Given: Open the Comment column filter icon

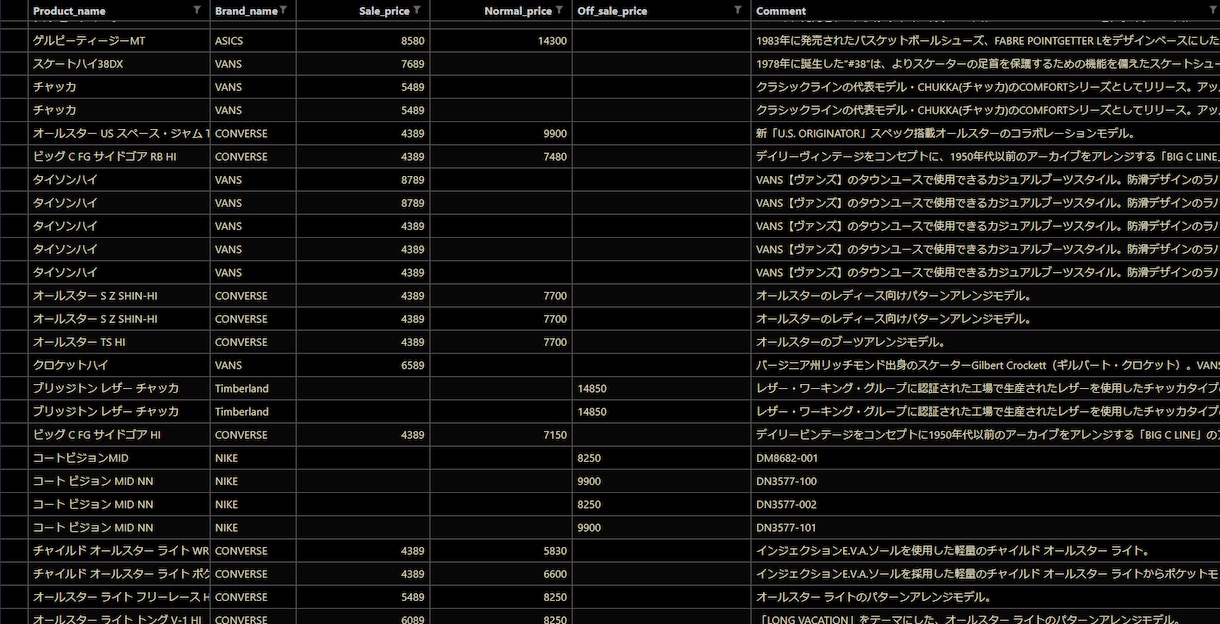Looking at the screenshot, I should [x=1213, y=10].
